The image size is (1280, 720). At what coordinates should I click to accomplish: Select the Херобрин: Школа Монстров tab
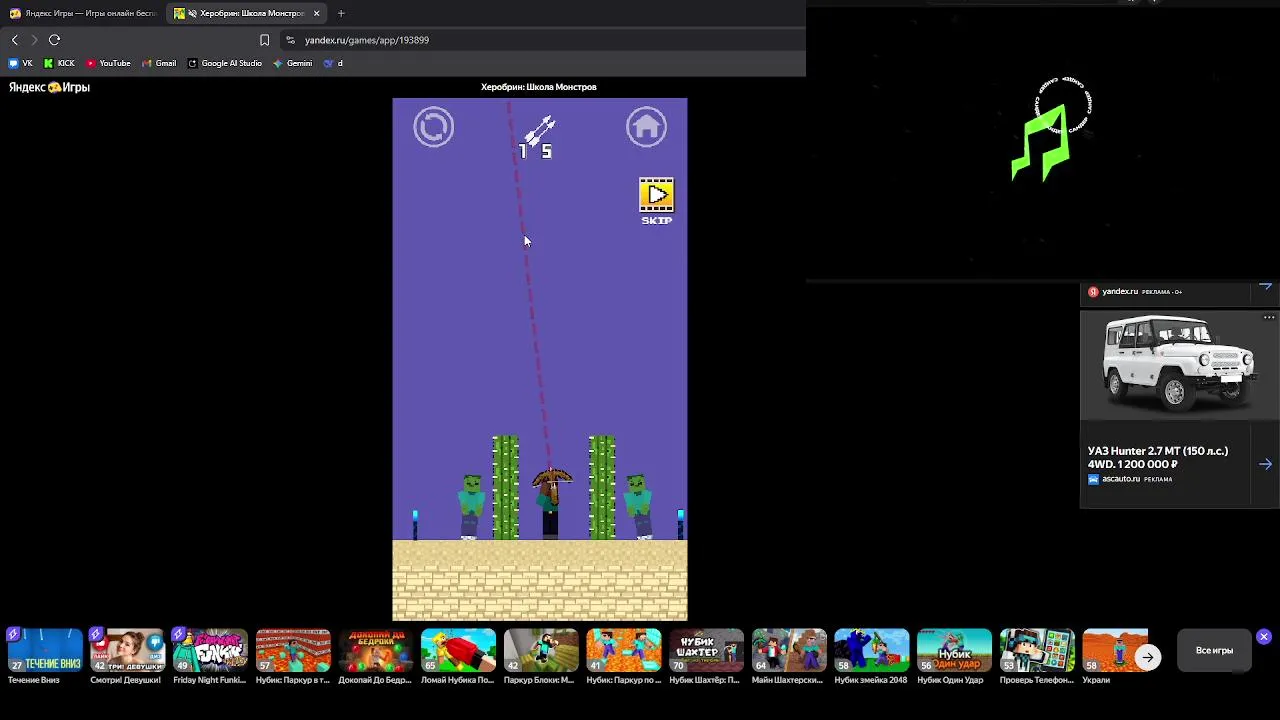click(244, 13)
